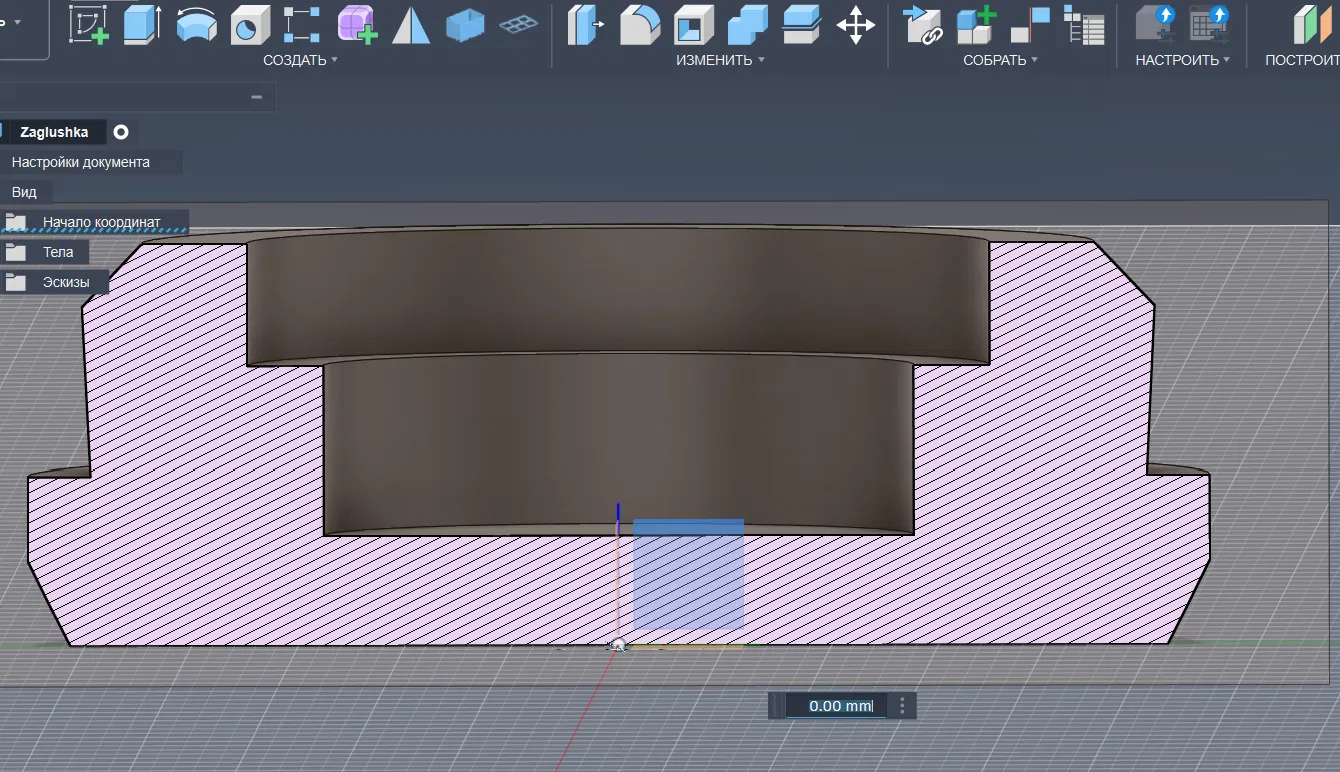The height and width of the screenshot is (772, 1340).
Task: Click the New Component icon
Action: [x=977, y=25]
